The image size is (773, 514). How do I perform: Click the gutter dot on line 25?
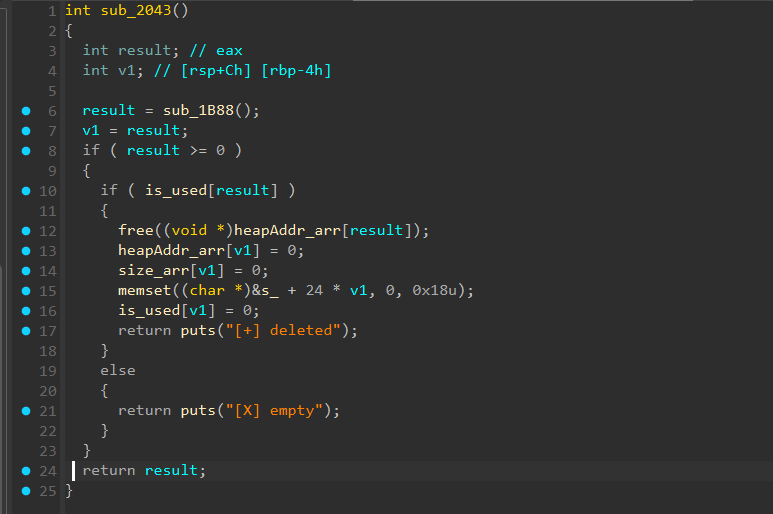click(x=27, y=491)
